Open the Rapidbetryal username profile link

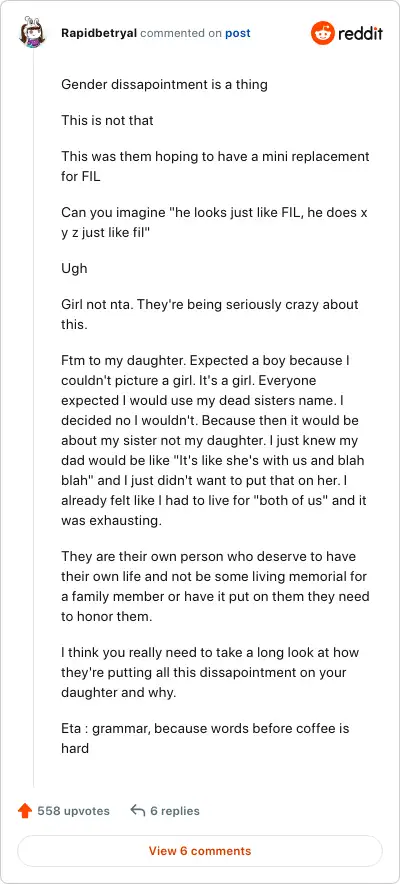[x=99, y=33]
